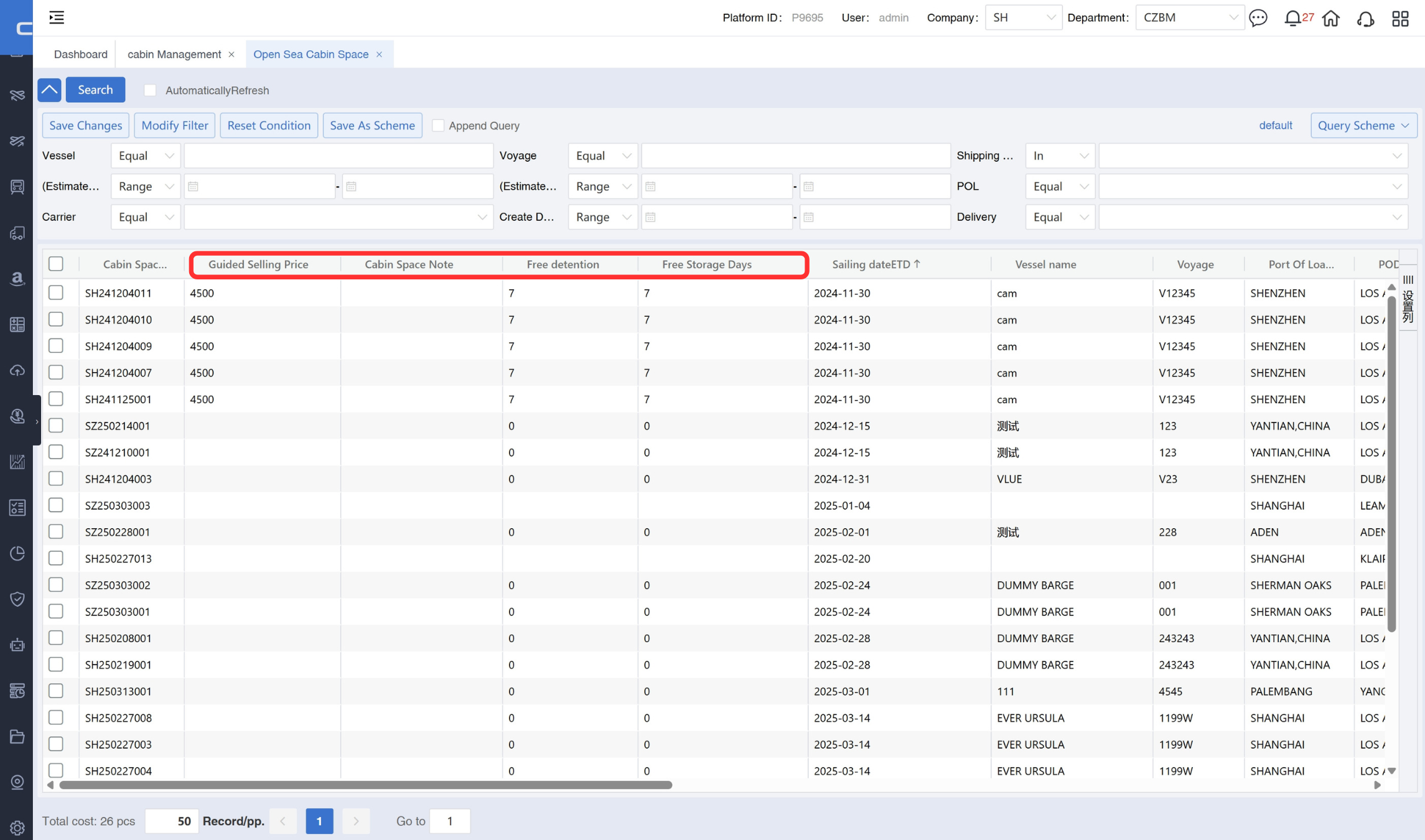Open the cloud upload sidebar icon
Screen dimensions: 1425x840
[17, 370]
